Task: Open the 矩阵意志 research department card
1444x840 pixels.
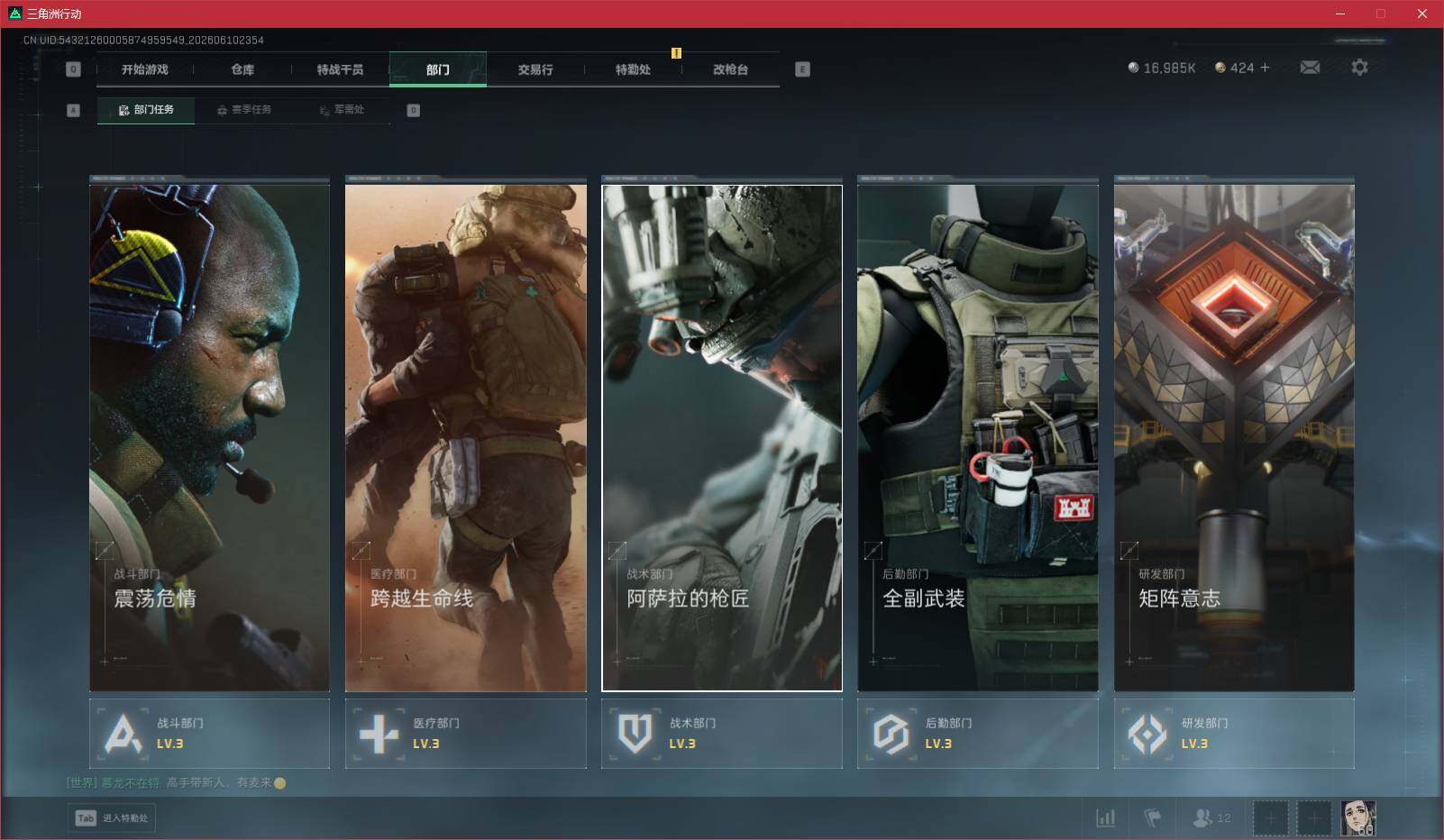Action: [x=1234, y=438]
